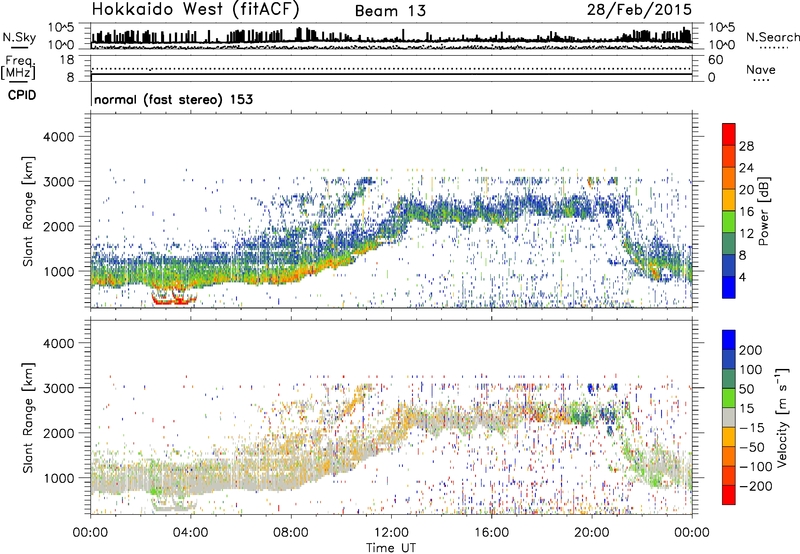Click the 'N.Search' legend label
The image size is (800, 554).
[x=773, y=37]
